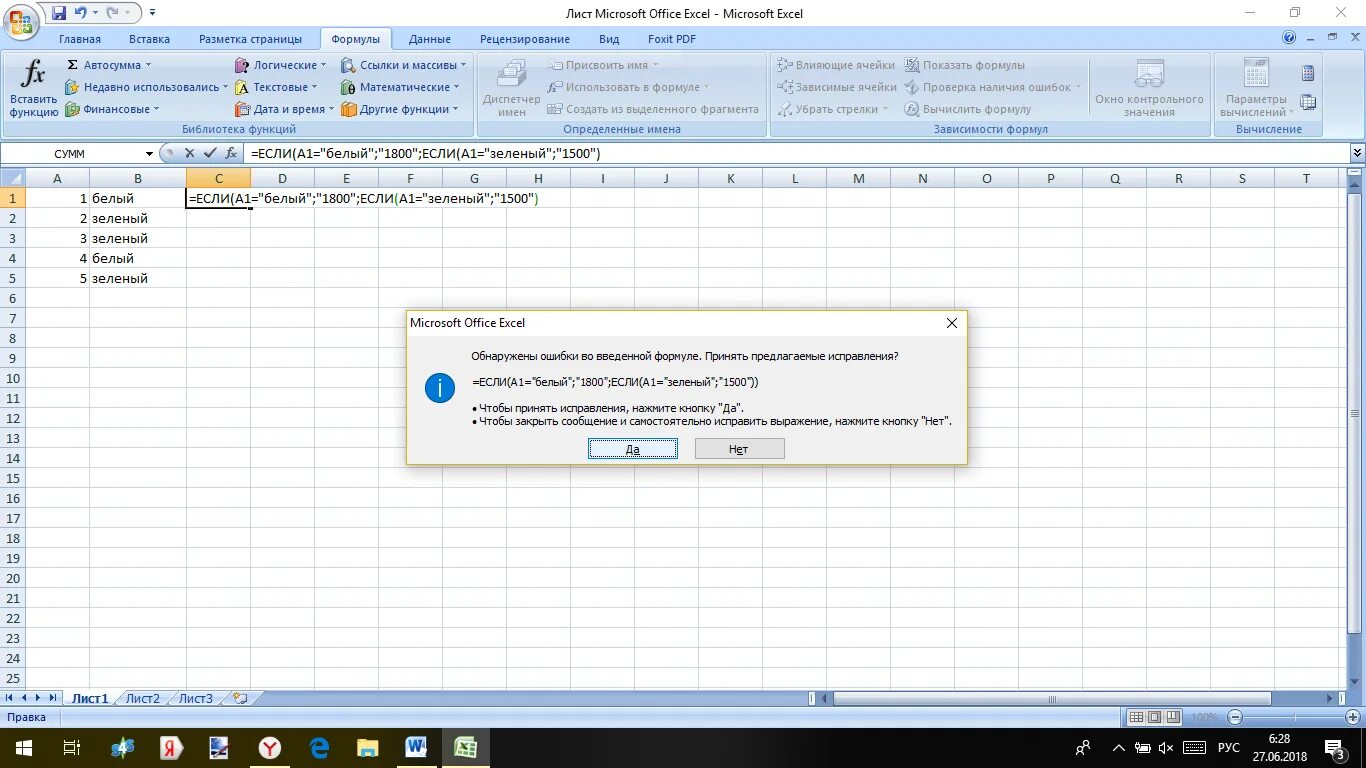1366x768 pixels.
Task: Open Недавно использовались functions list
Action: 146,87
